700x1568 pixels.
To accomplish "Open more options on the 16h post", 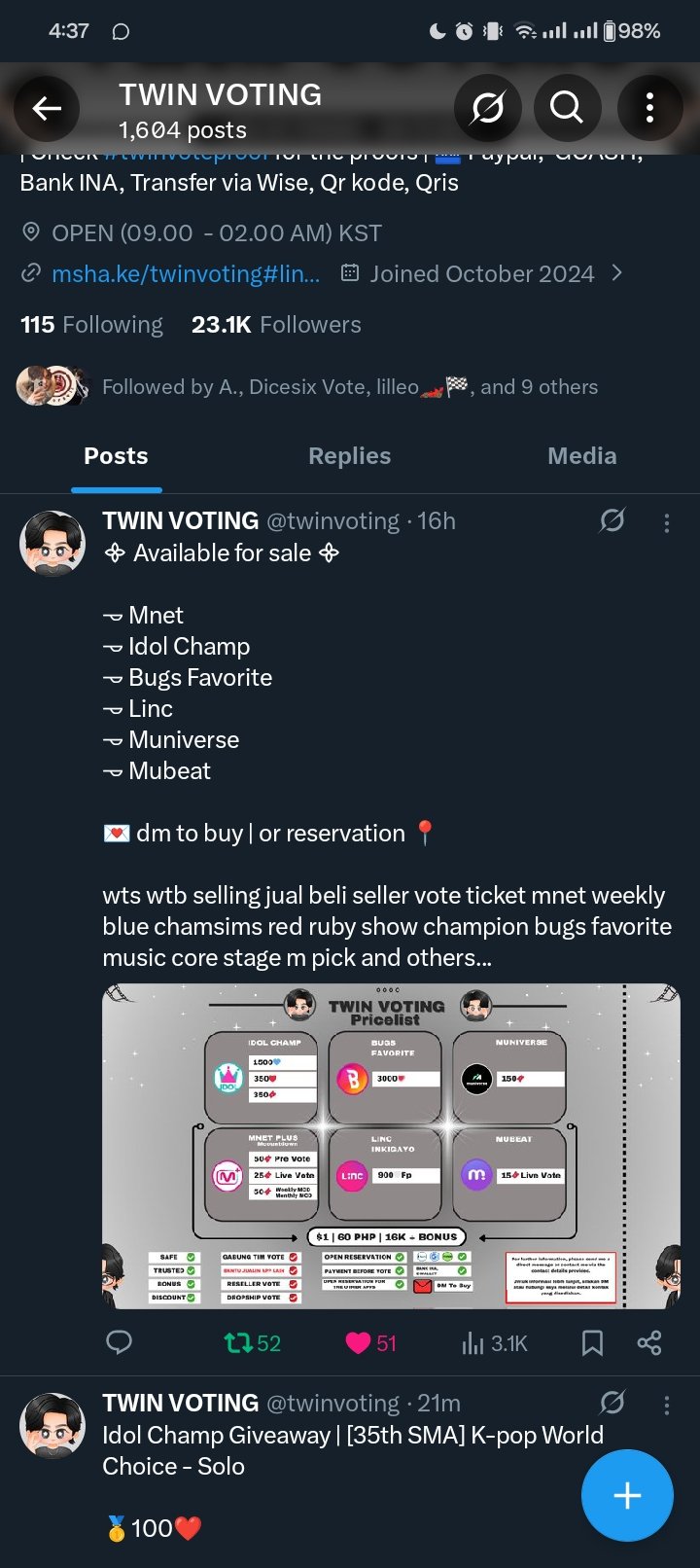I will [667, 523].
